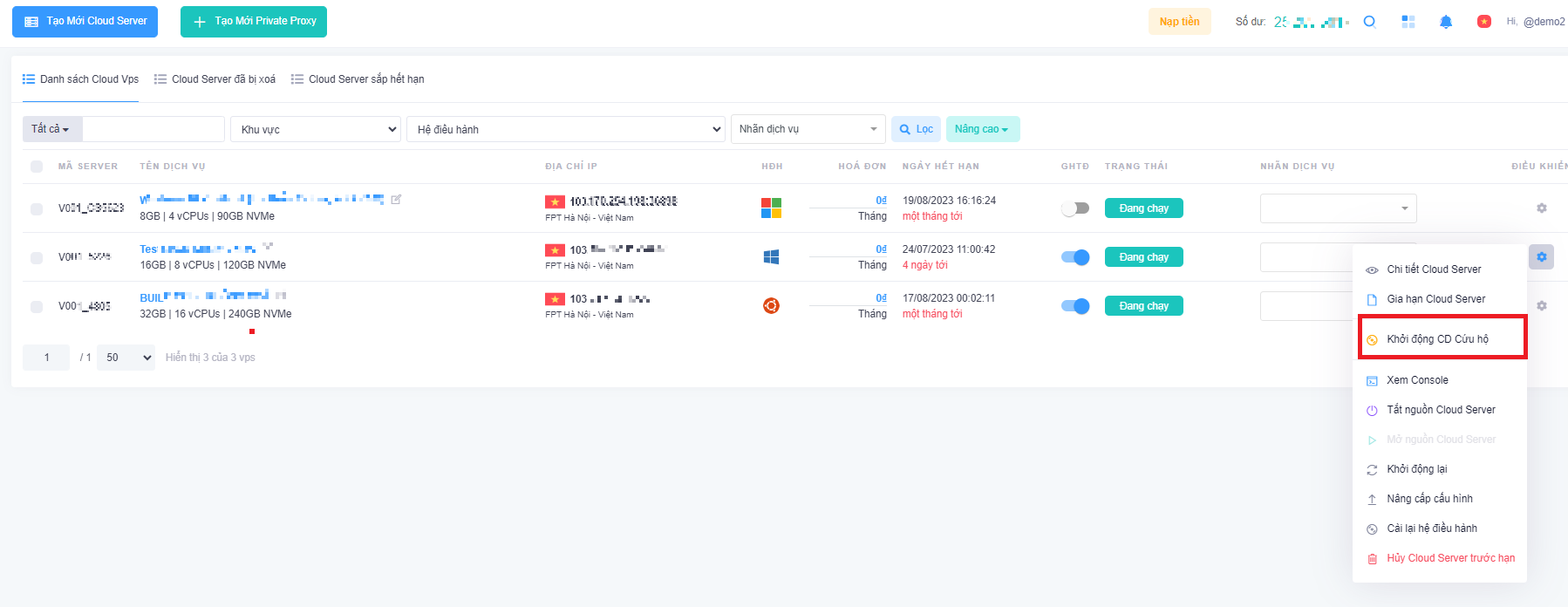Tick the select-all checkbox in table header

click(37, 167)
